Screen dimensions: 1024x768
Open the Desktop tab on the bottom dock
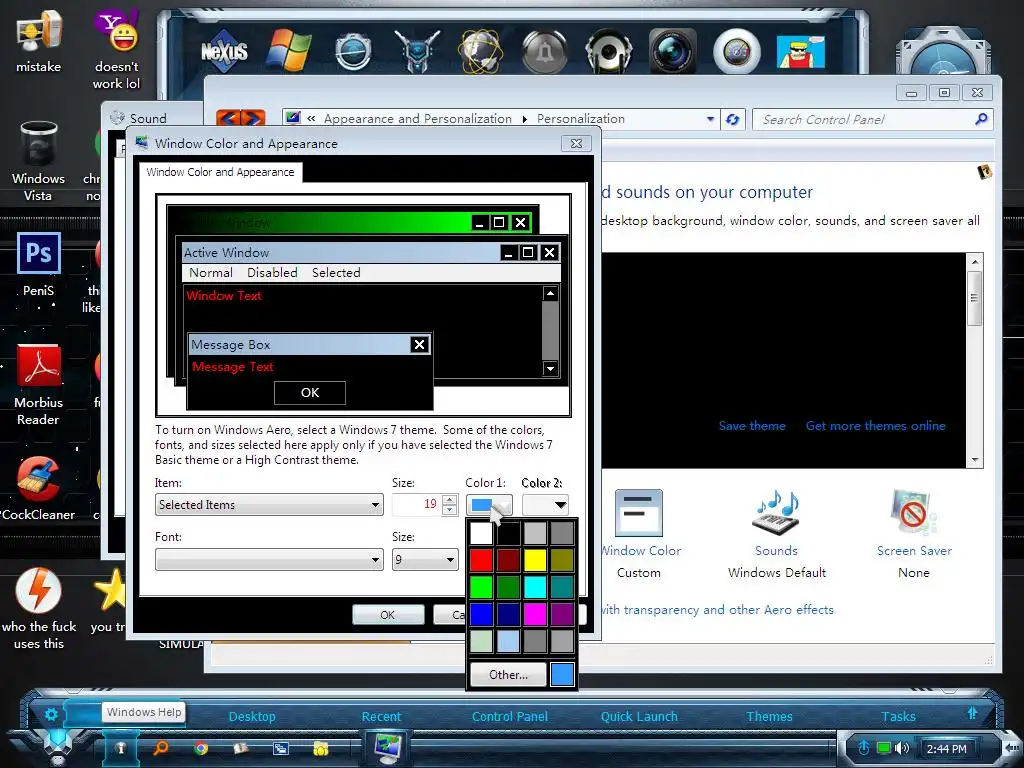(252, 716)
